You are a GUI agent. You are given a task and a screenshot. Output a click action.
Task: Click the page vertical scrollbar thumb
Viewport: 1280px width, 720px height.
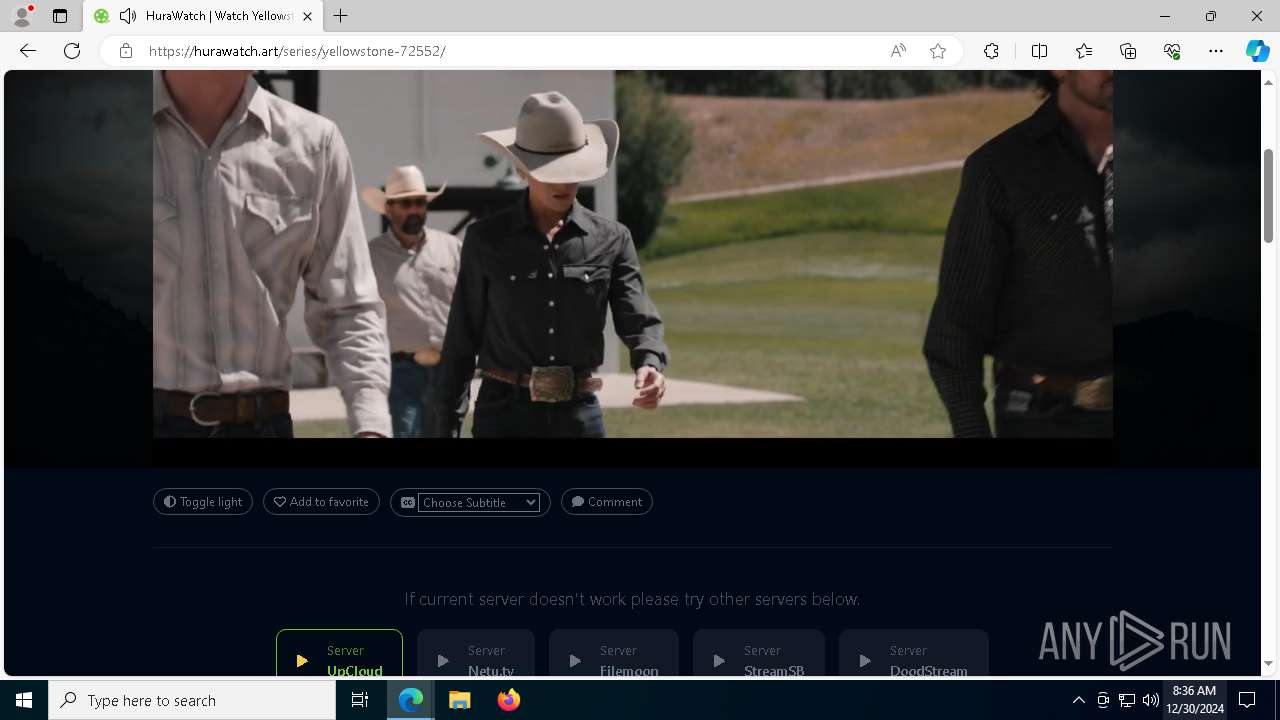pyautogui.click(x=1269, y=195)
